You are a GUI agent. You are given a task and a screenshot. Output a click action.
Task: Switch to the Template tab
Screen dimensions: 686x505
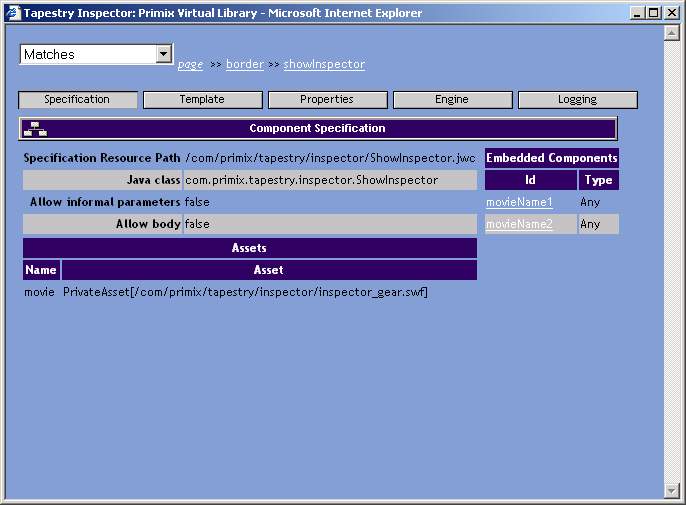point(202,100)
